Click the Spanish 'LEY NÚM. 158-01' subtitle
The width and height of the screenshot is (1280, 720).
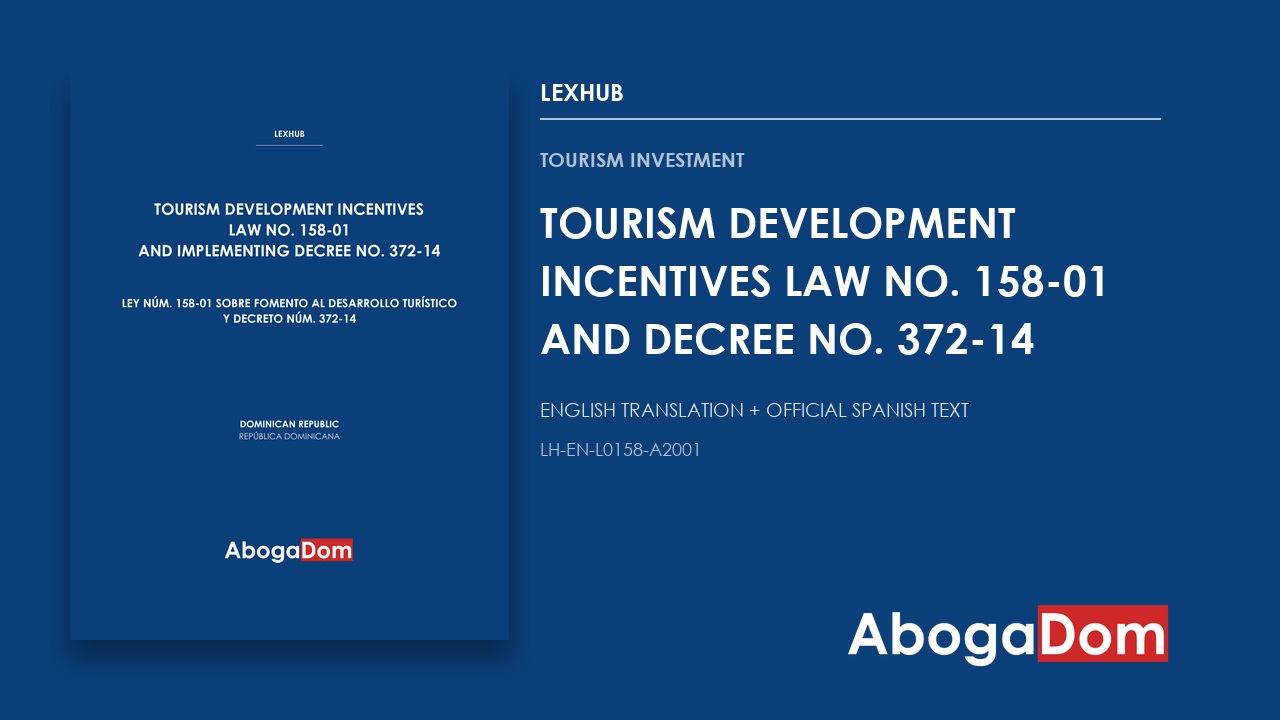click(x=289, y=311)
